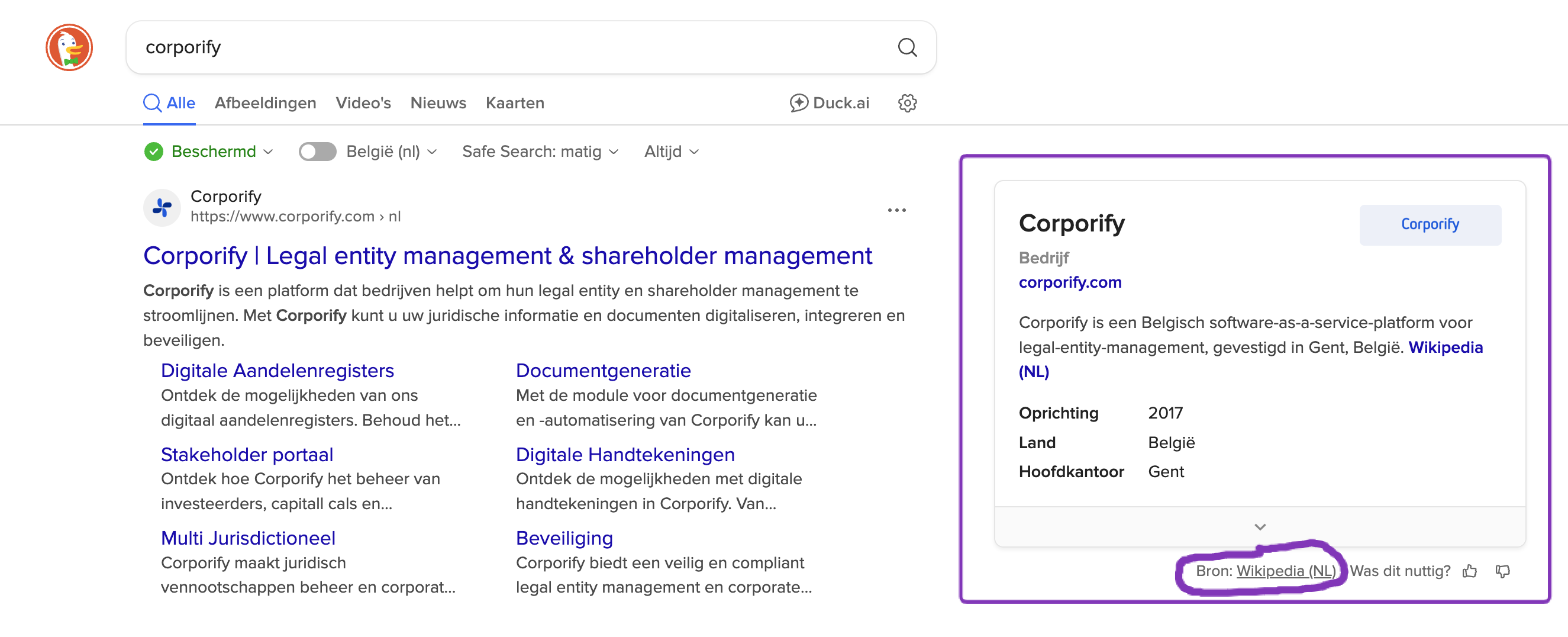The height and width of the screenshot is (637, 1568).
Task: Open the Safe Search: matig dropdown
Action: pyautogui.click(x=540, y=152)
